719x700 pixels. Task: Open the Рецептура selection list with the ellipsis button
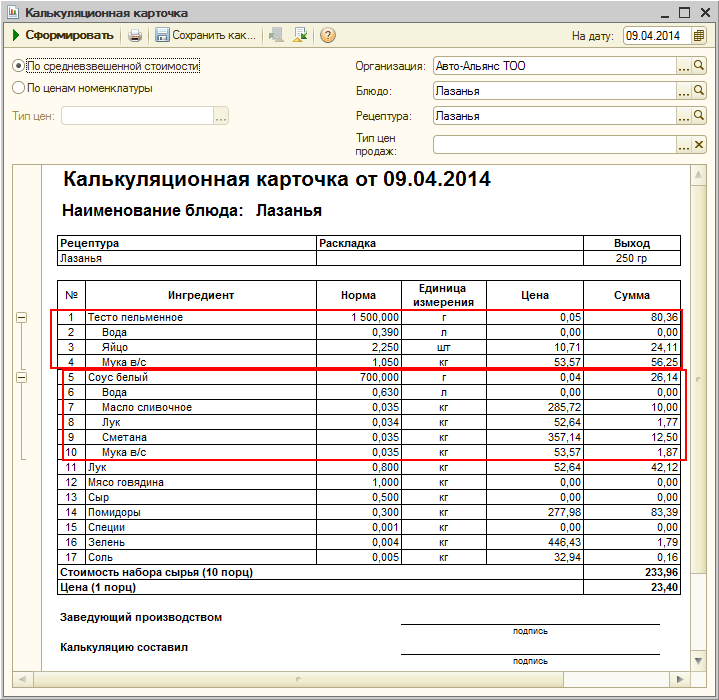tap(684, 116)
